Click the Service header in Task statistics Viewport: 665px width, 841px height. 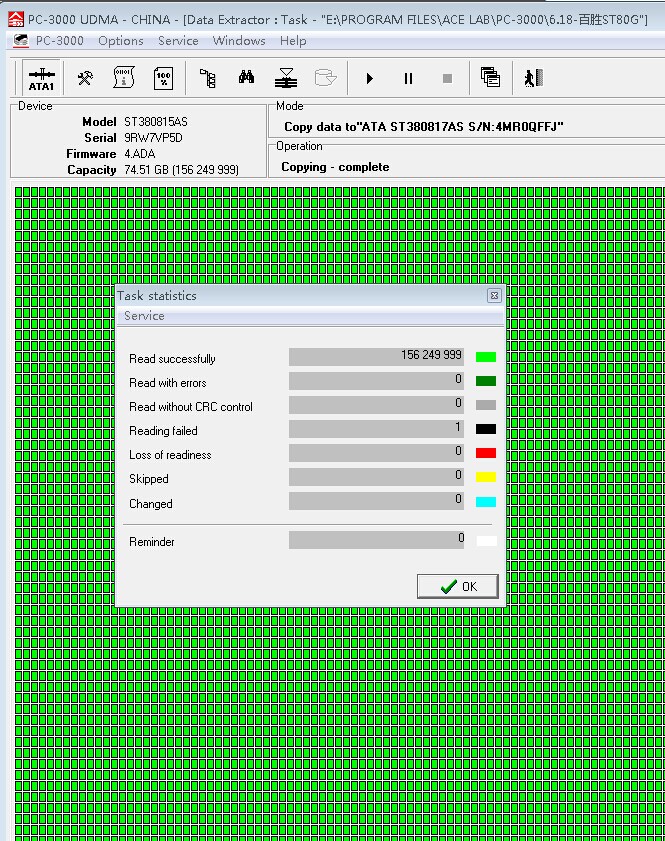pos(144,316)
